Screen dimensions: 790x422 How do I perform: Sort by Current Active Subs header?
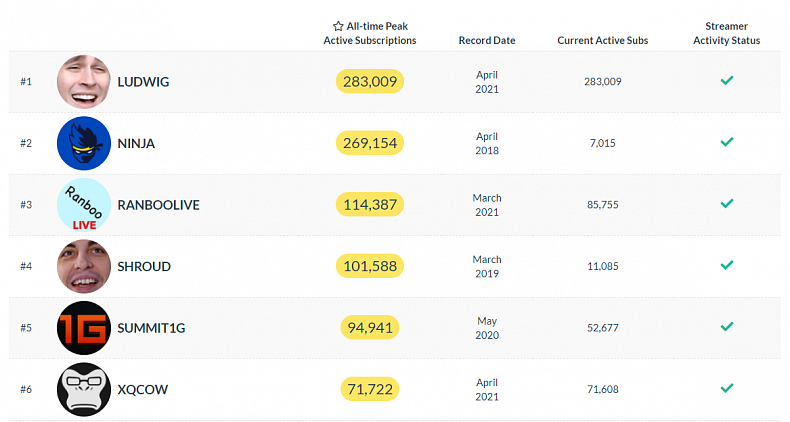point(602,41)
